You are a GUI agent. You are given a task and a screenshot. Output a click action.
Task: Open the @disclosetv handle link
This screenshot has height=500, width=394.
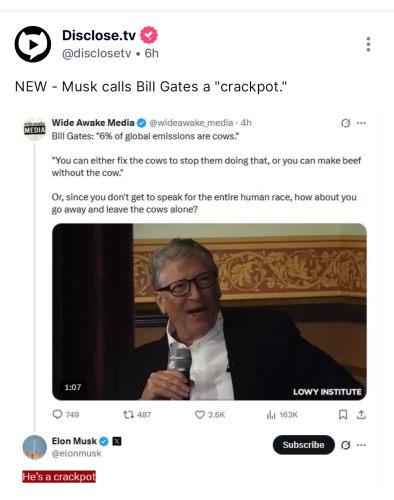pos(97,53)
